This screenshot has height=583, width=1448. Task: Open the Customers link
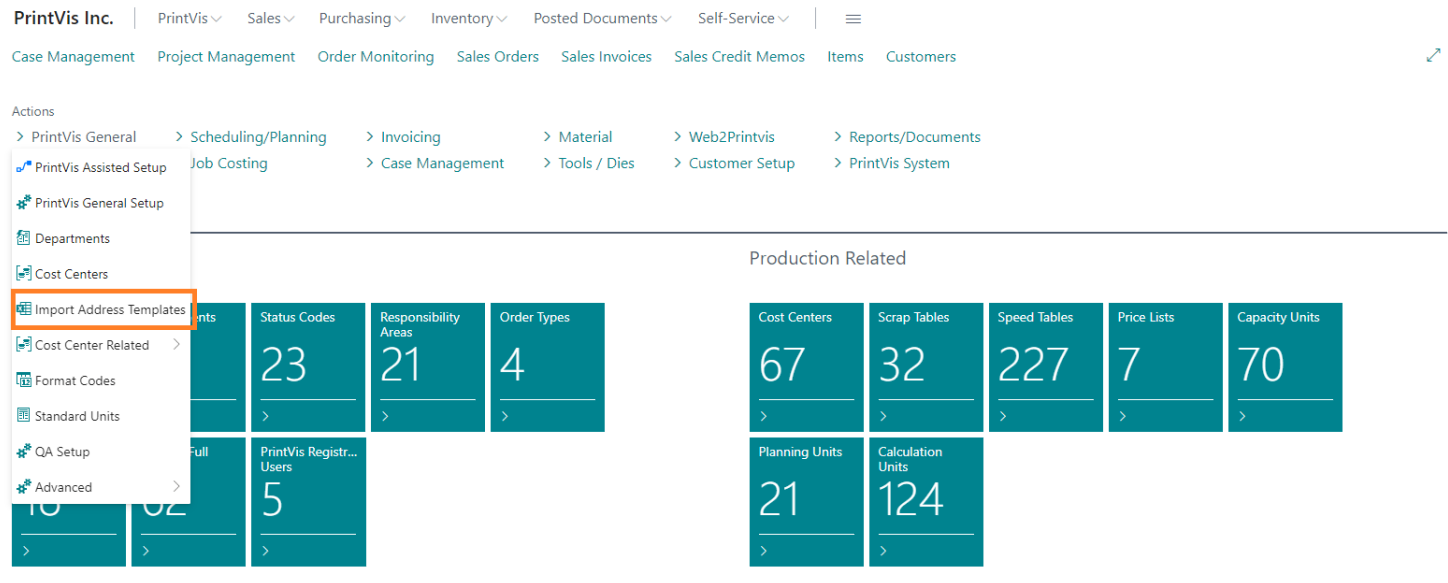[x=921, y=57]
